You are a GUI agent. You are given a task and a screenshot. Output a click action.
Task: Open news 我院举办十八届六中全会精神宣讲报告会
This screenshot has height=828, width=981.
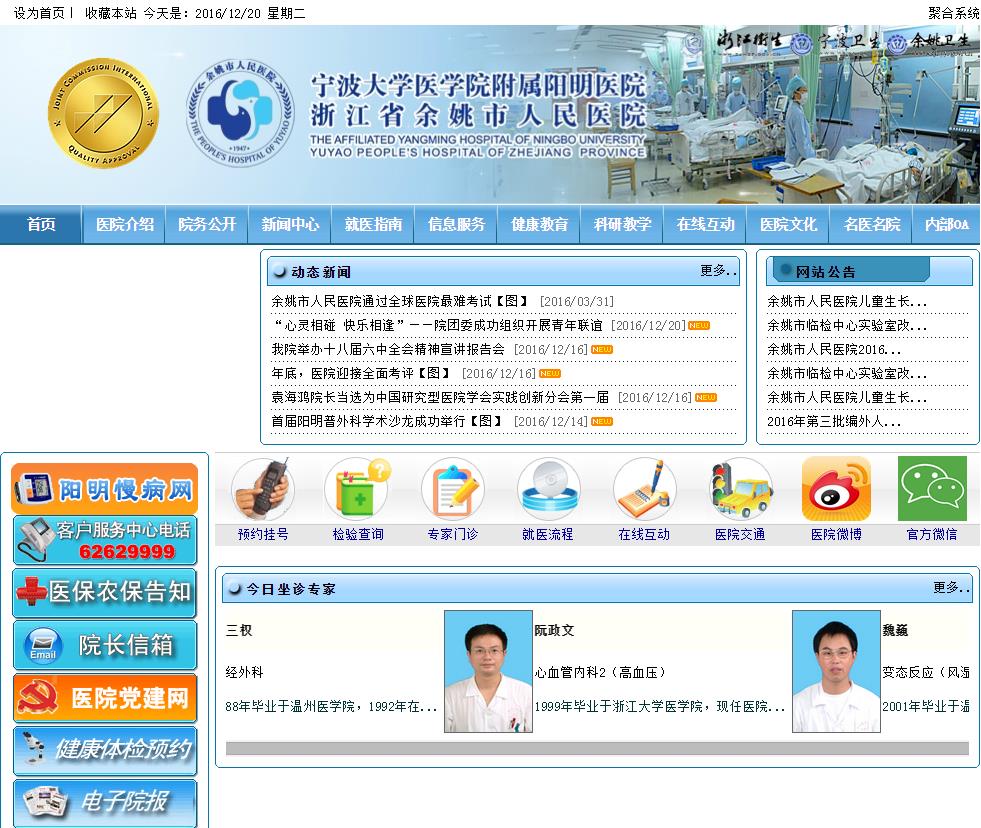coord(387,349)
